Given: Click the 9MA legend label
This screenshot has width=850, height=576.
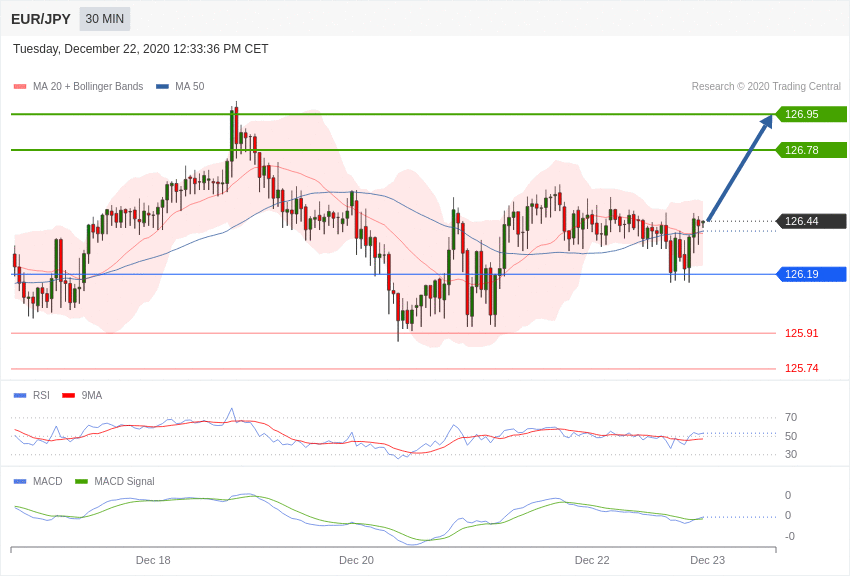Looking at the screenshot, I should click(x=92, y=395).
